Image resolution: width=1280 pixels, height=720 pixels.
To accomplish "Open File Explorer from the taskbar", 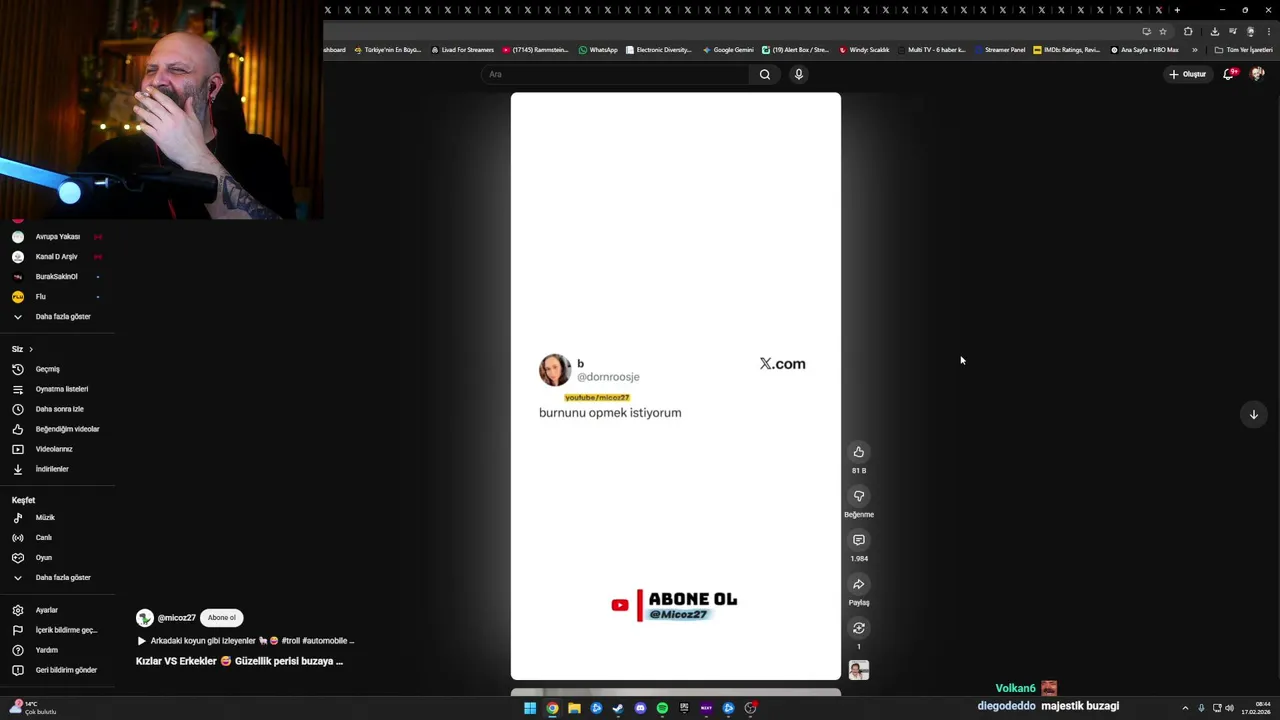I will coord(574,708).
